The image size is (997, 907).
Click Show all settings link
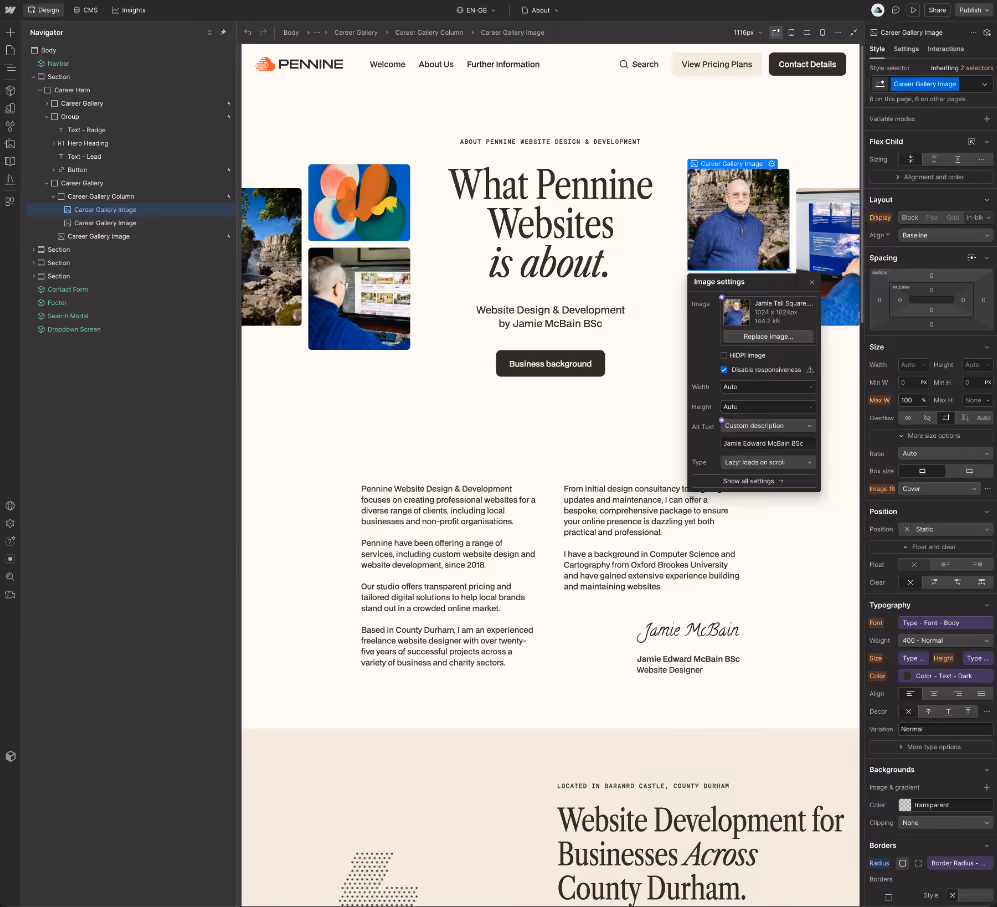tap(753, 481)
